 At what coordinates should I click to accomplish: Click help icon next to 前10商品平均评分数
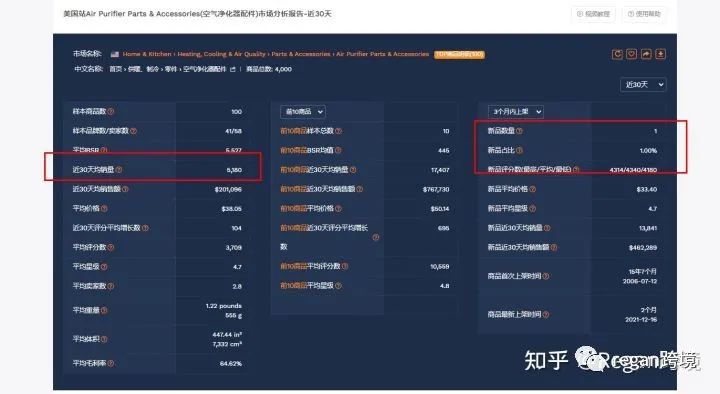(345, 266)
